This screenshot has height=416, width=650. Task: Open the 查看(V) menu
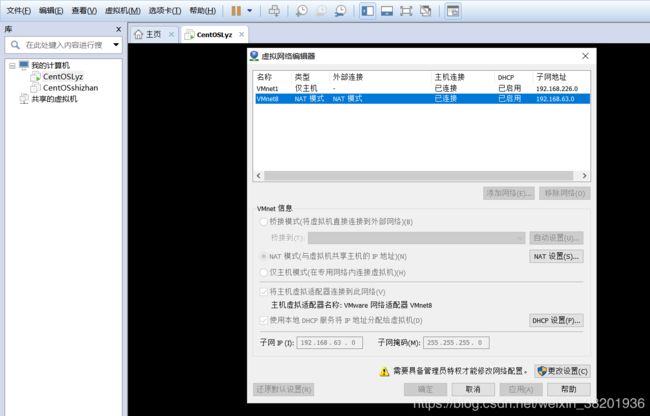click(x=84, y=11)
